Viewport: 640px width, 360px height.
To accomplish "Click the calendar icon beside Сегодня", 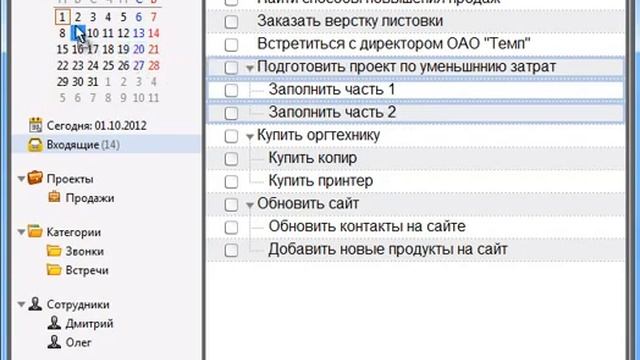I will coord(36,125).
